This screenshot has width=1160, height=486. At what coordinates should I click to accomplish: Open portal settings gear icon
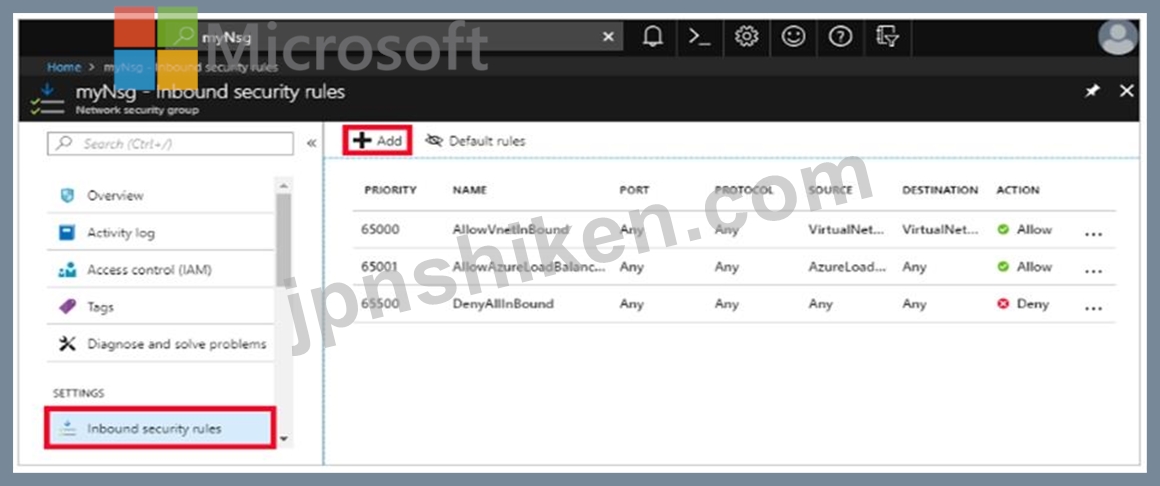click(746, 36)
